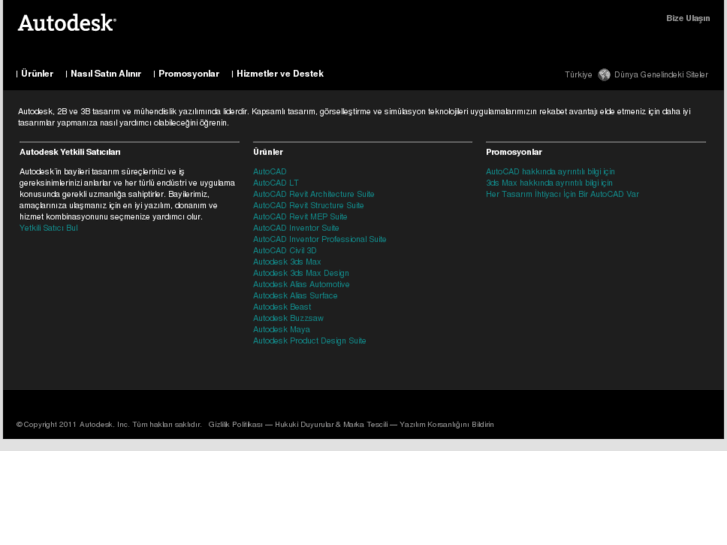The width and height of the screenshot is (727, 545).
Task: Open Hukuki Duyurular & Marka Tescili link
Action: (331, 424)
